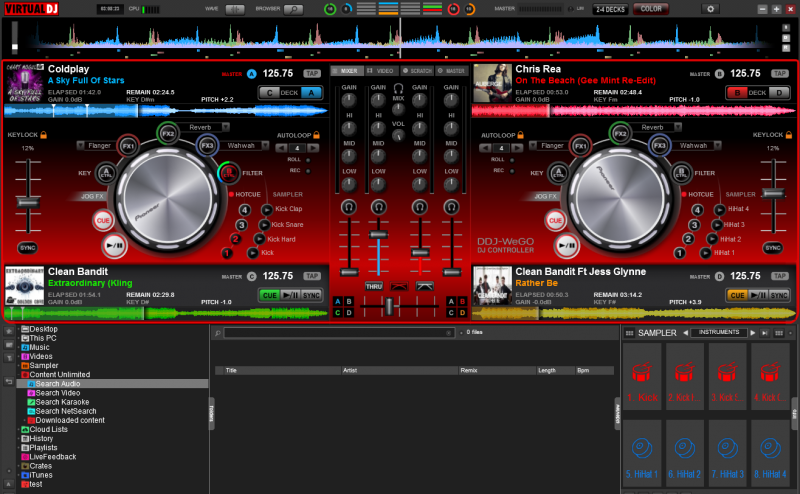Viewport: 800px width, 494px height.
Task: Click the browser search input field
Action: (339, 333)
